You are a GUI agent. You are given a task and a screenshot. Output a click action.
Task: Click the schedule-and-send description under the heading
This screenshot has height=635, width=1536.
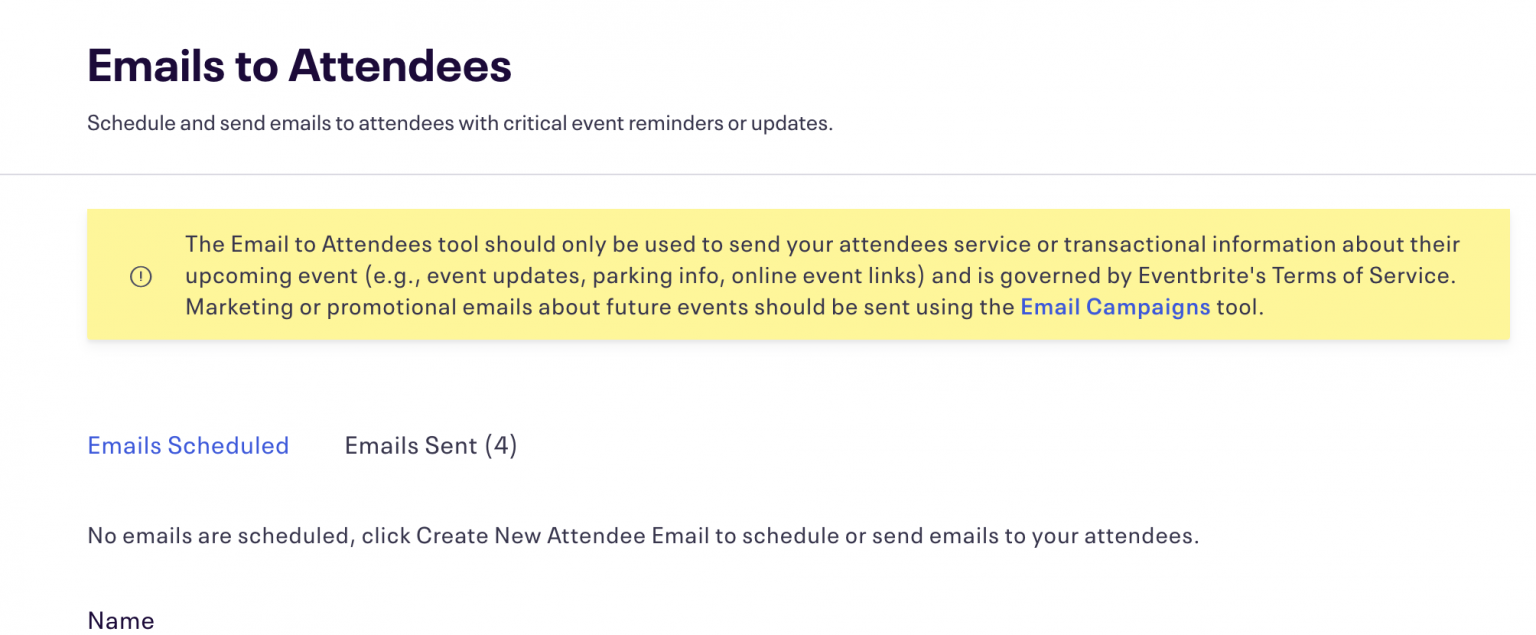[459, 123]
